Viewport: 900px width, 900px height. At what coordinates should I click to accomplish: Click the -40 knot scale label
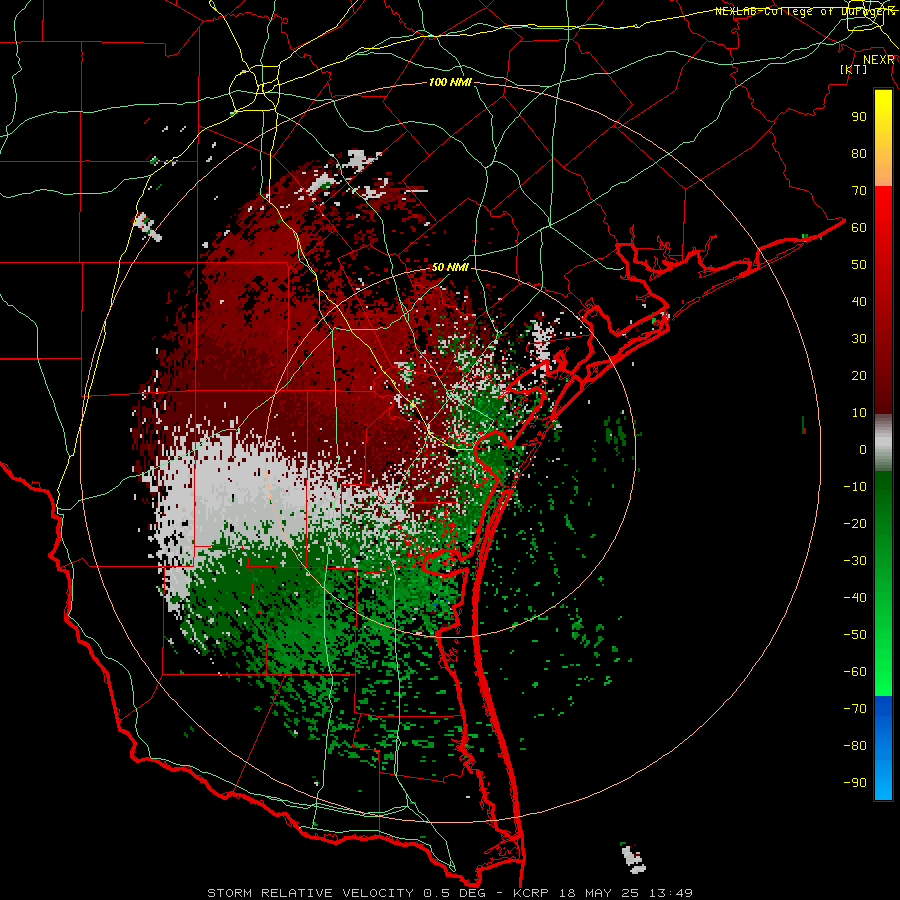pos(855,598)
